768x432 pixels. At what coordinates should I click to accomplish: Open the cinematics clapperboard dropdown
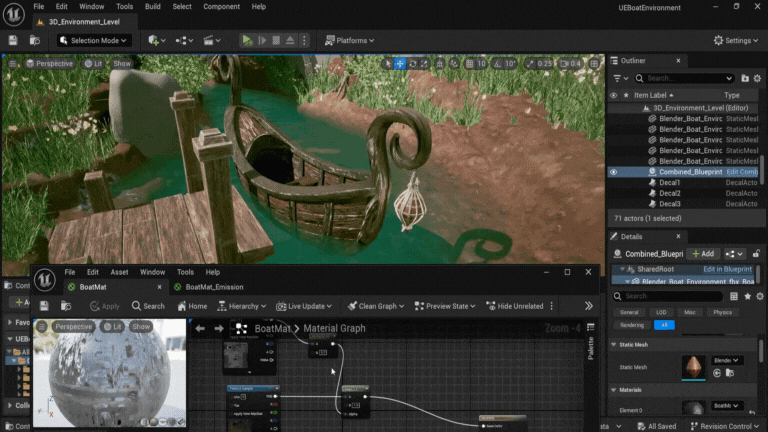pos(212,40)
